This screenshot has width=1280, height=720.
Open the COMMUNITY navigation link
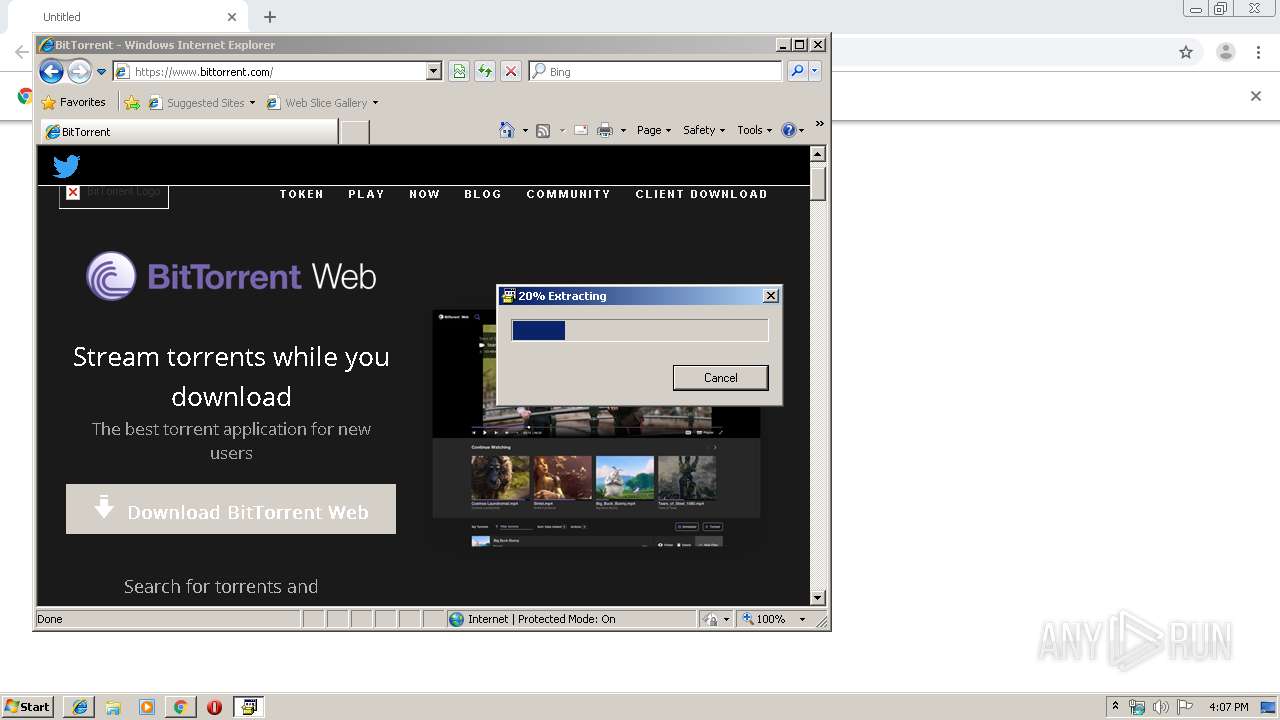(x=568, y=194)
